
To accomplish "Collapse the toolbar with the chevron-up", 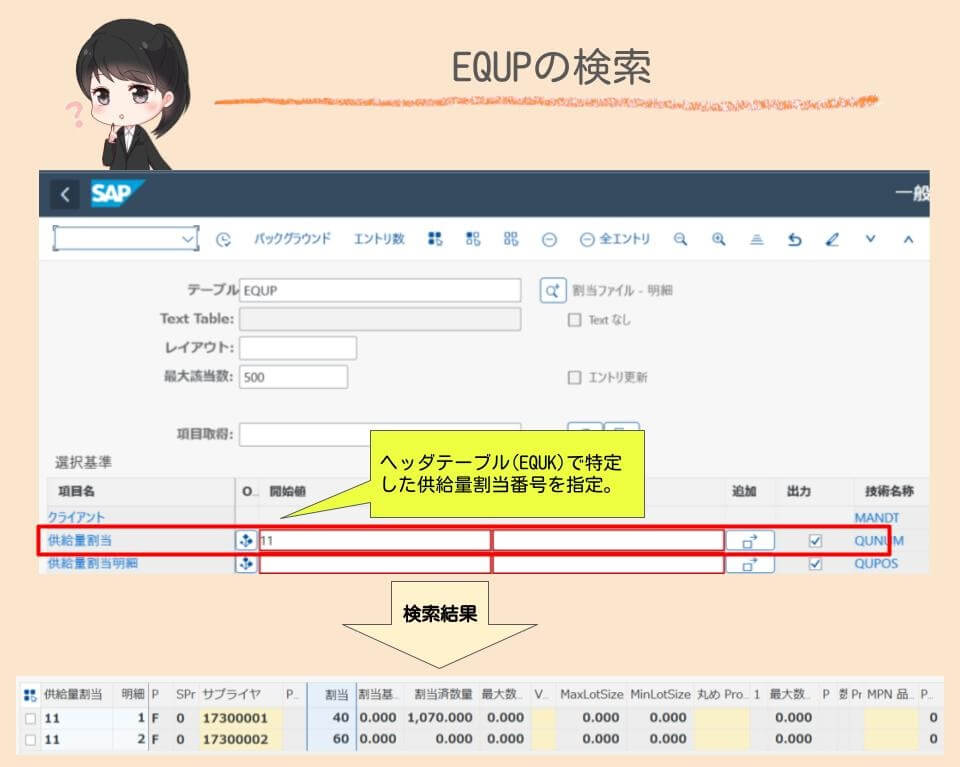I will click(x=906, y=239).
